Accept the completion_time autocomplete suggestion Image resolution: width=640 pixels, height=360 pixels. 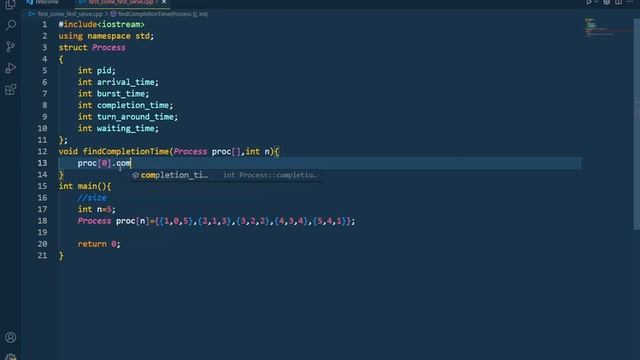coord(227,175)
